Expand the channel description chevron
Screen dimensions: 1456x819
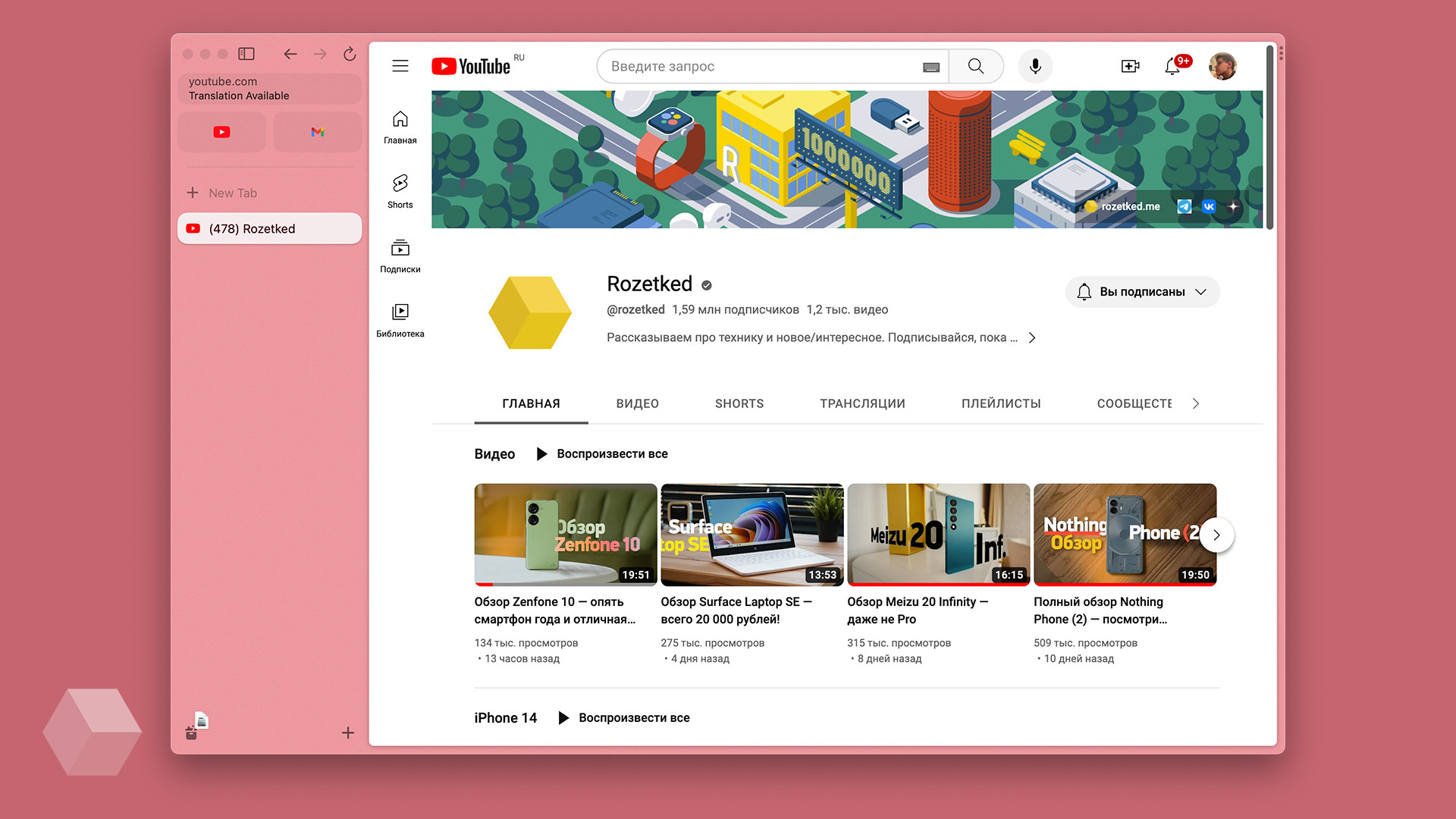pos(1032,338)
